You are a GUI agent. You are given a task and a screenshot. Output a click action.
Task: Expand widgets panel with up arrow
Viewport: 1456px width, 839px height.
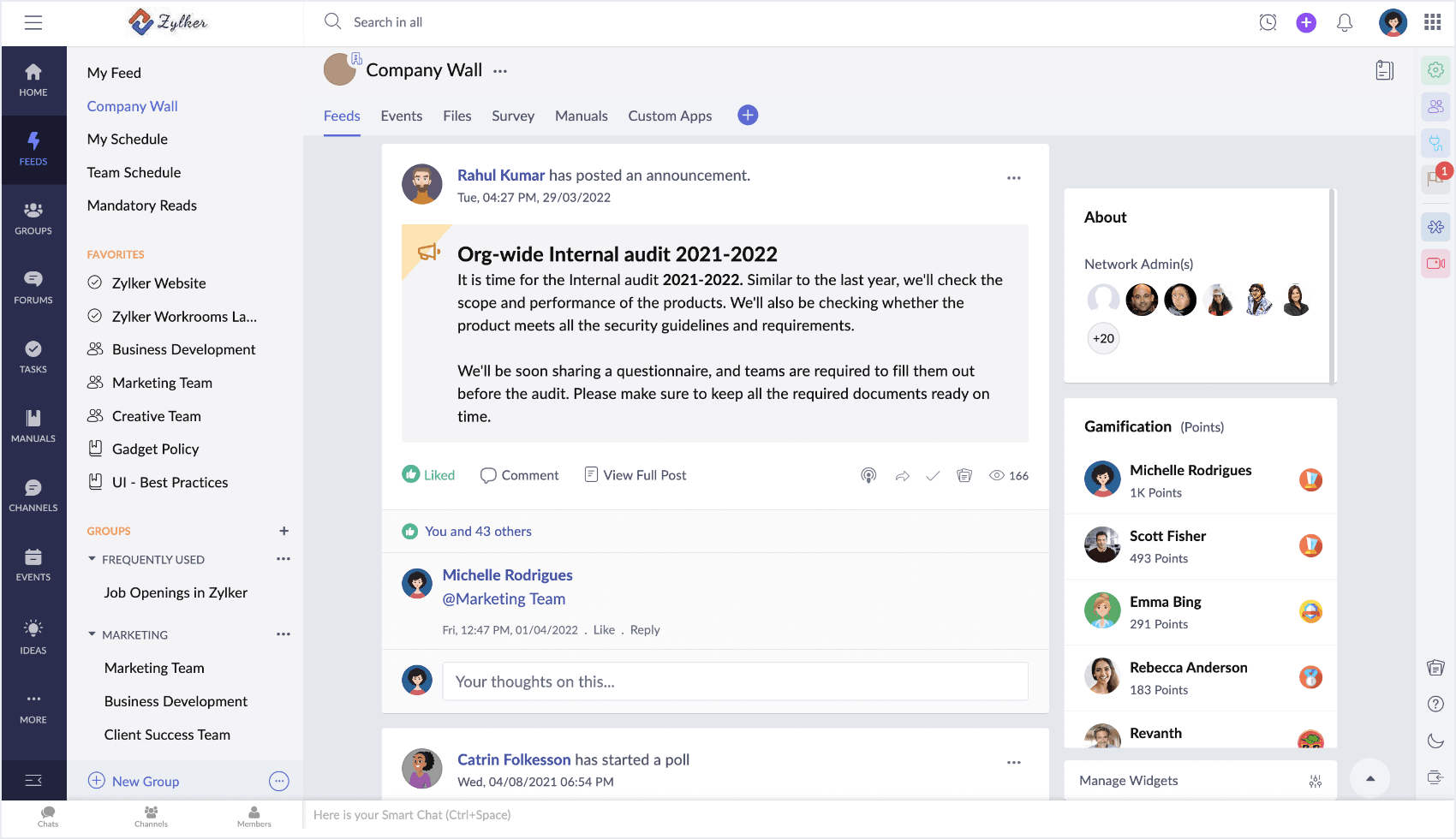[1370, 778]
